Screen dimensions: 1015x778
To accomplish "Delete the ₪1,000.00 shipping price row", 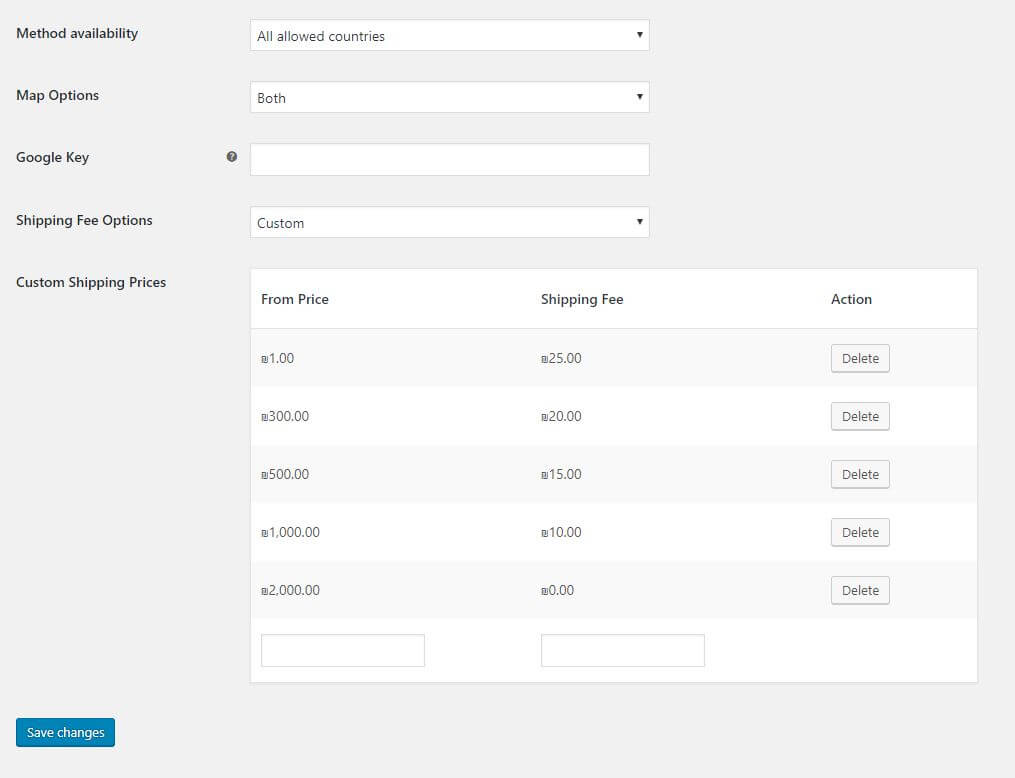I will pos(859,533).
